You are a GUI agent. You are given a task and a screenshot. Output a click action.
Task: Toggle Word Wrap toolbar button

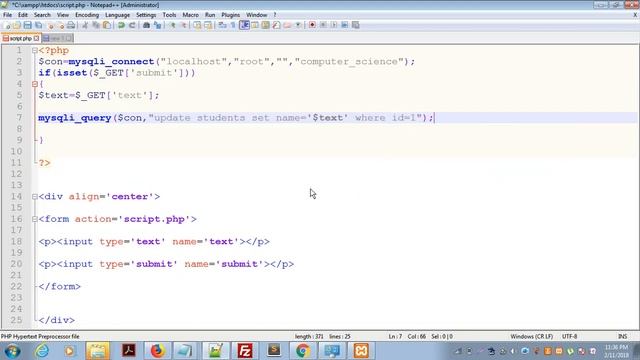222,25
